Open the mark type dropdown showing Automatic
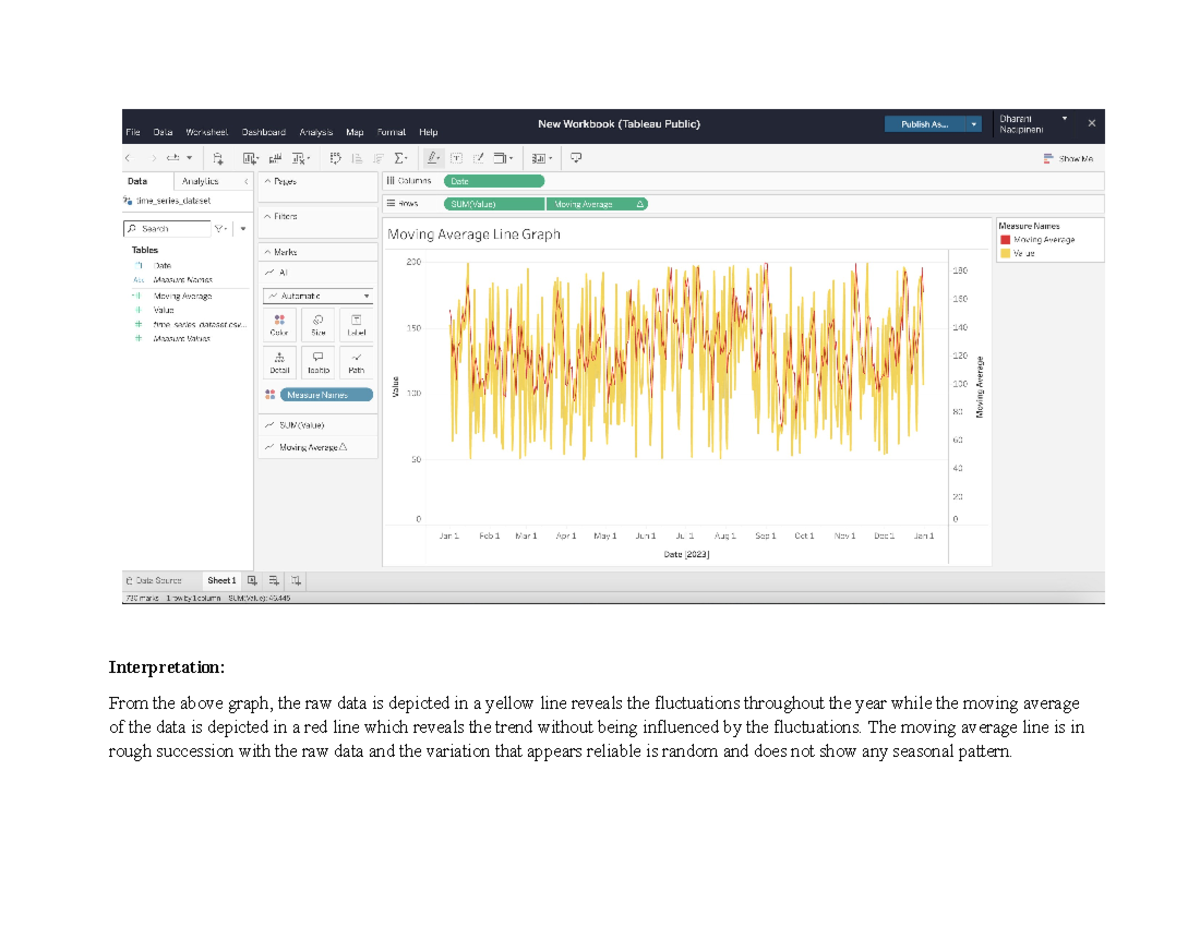 click(318, 296)
